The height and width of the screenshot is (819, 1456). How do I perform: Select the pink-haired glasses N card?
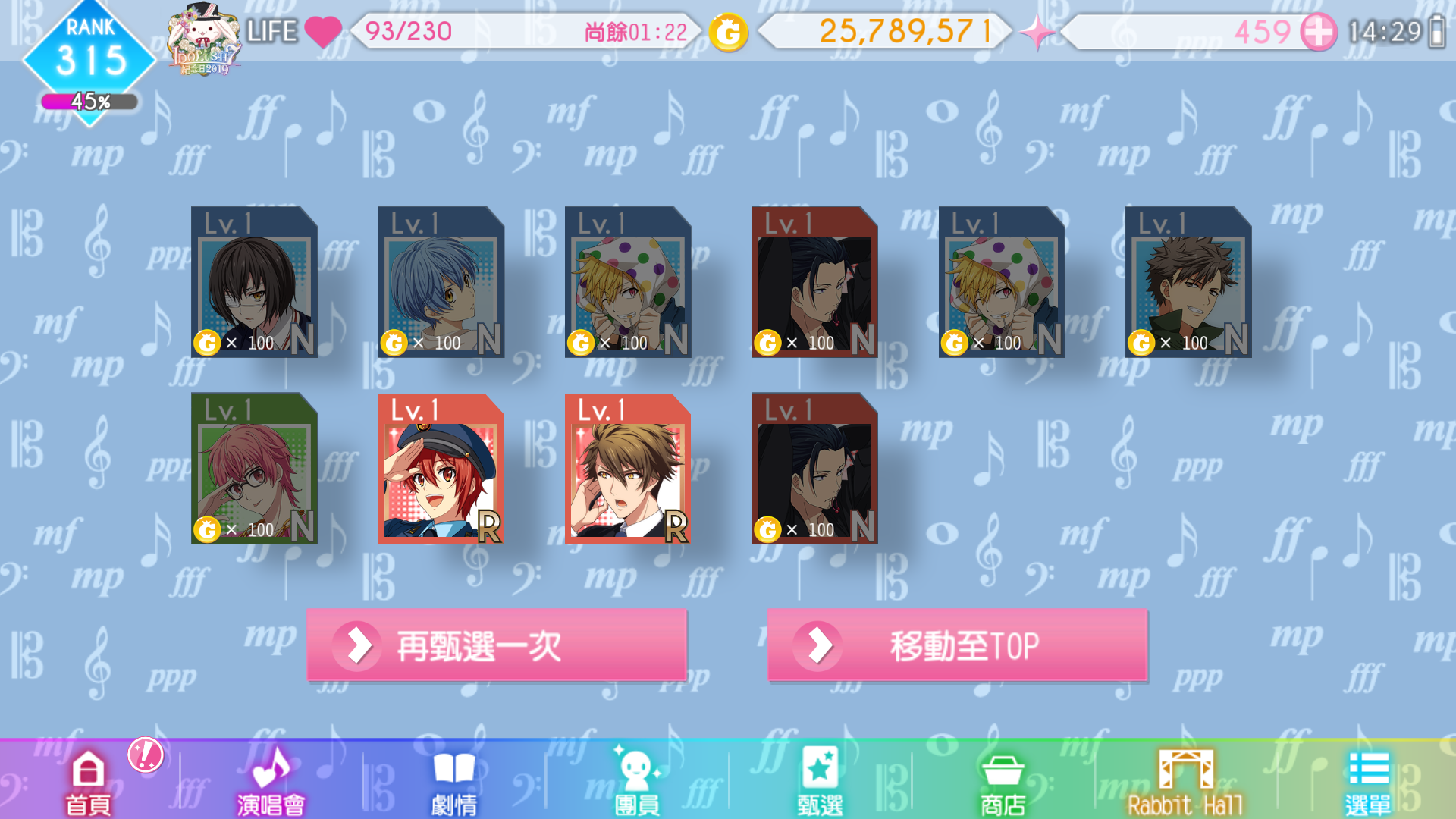point(254,468)
